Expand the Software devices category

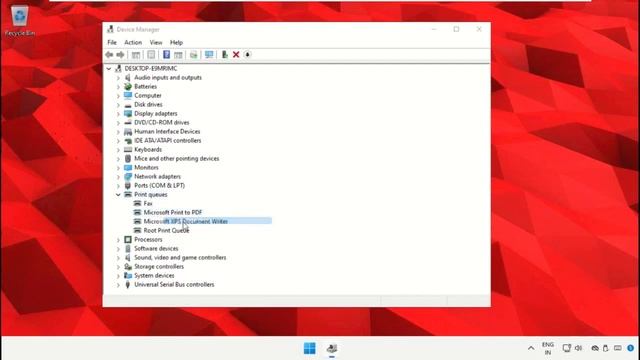[x=118, y=249]
